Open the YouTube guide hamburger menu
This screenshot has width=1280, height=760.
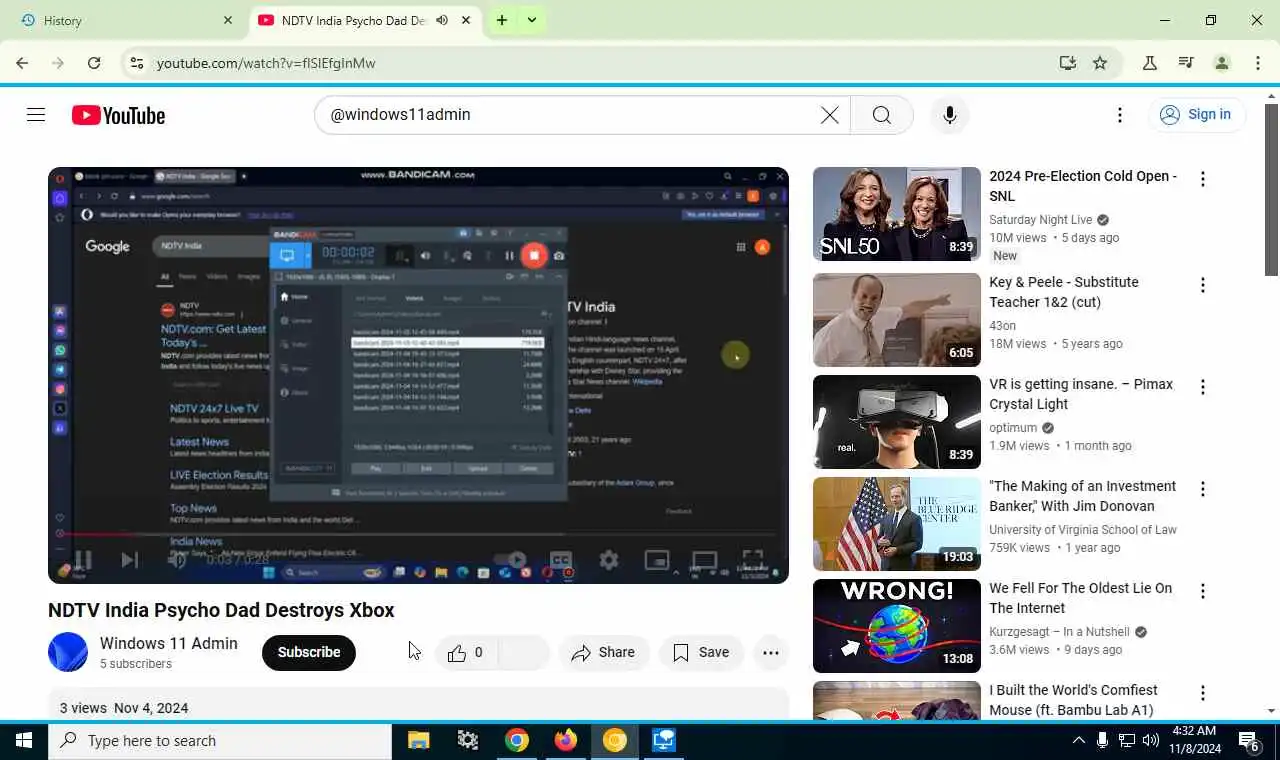tap(36, 115)
